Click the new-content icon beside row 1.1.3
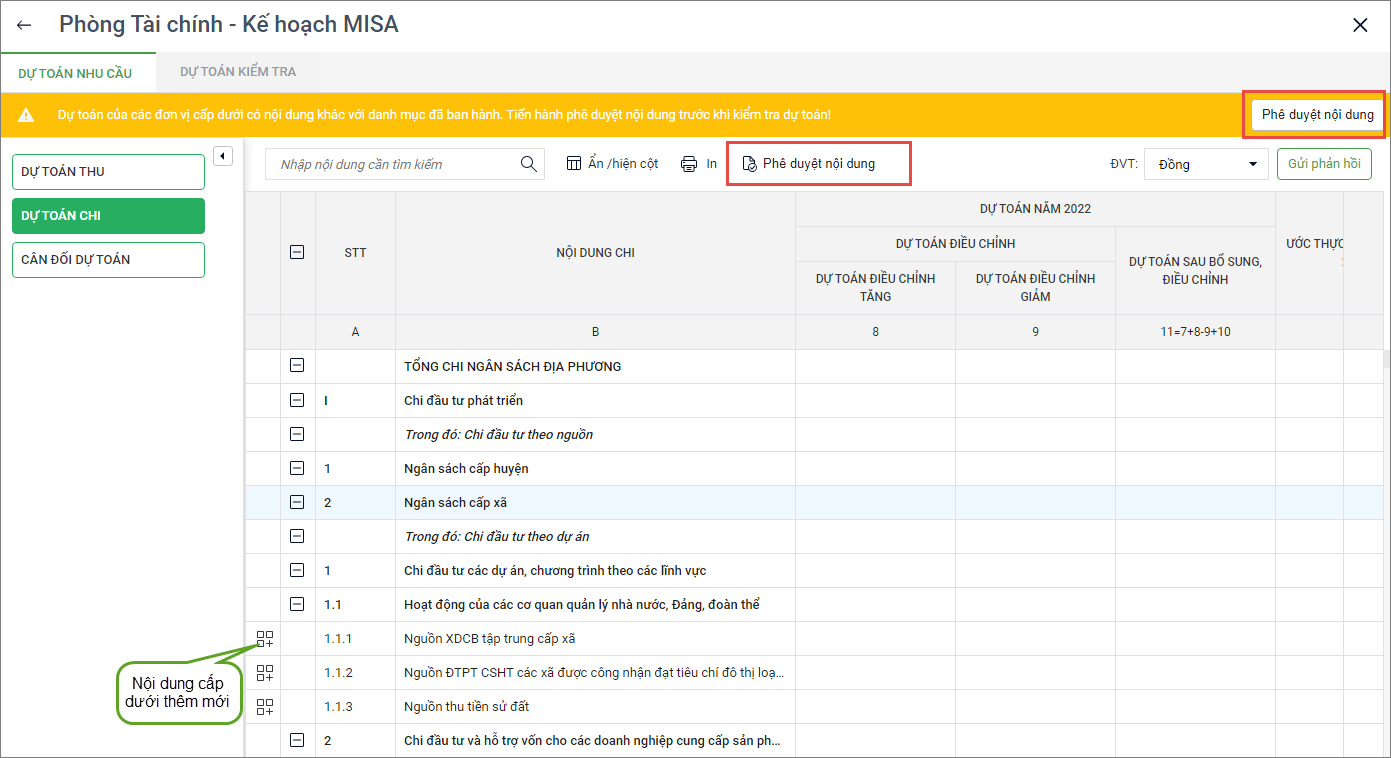The height and width of the screenshot is (758, 1391). click(x=265, y=707)
